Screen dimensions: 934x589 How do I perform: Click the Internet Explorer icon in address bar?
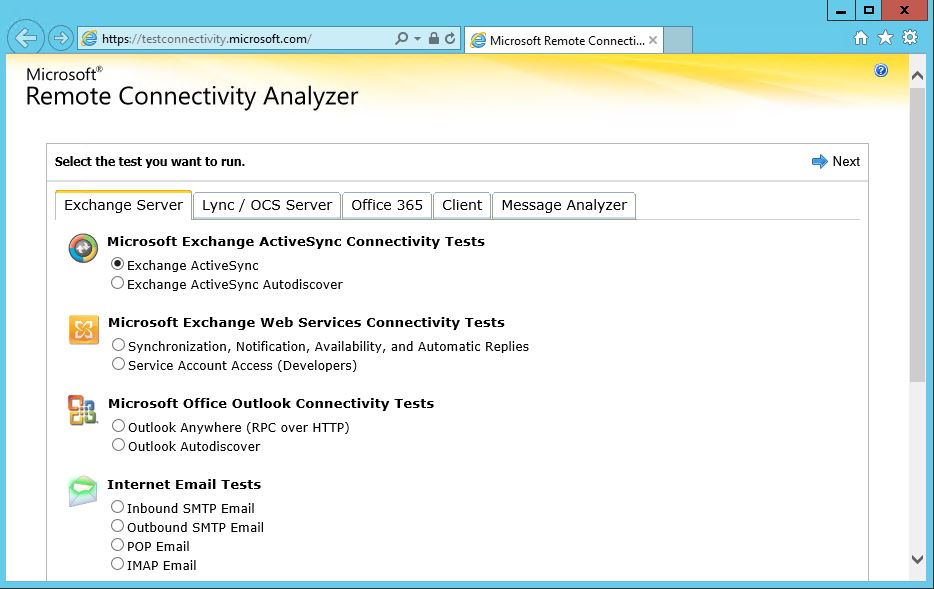click(x=89, y=39)
